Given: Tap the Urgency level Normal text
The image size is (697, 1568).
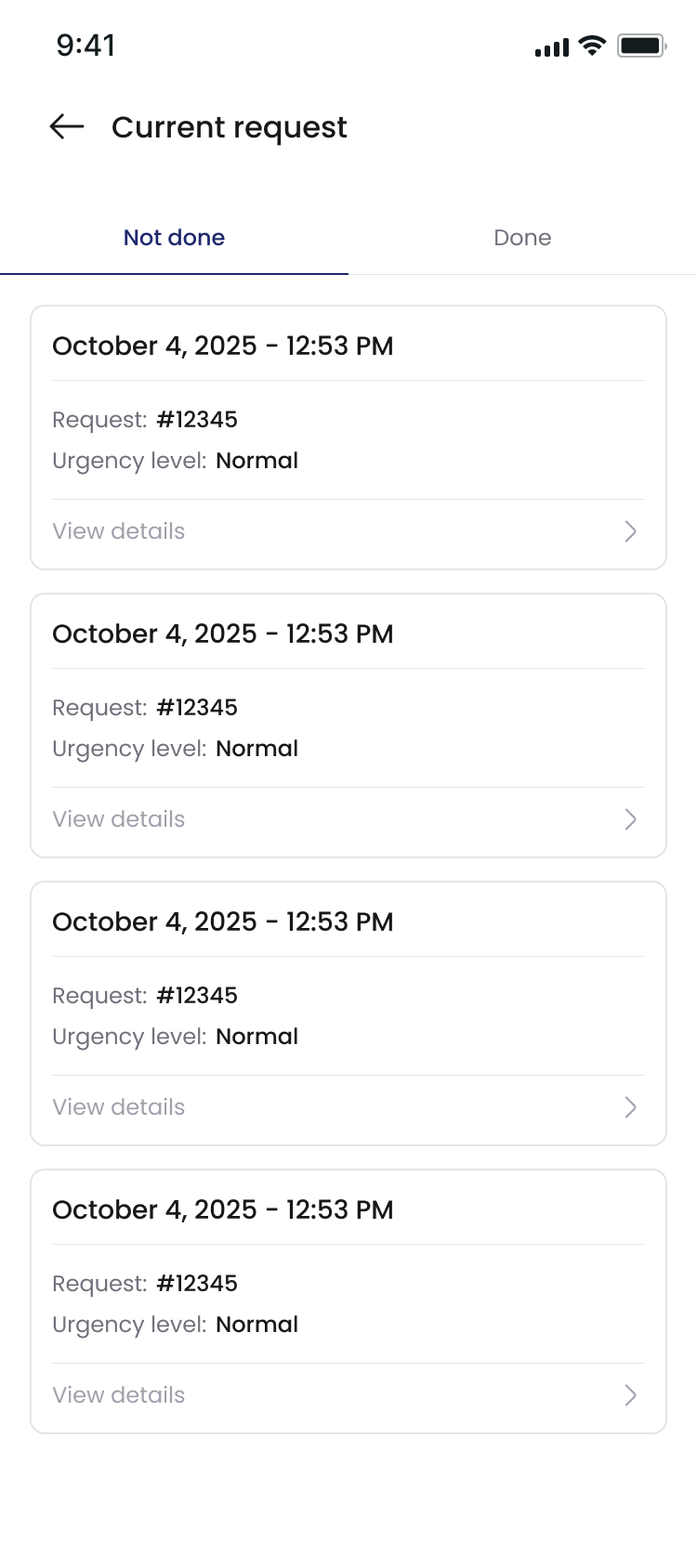Looking at the screenshot, I should [x=176, y=461].
